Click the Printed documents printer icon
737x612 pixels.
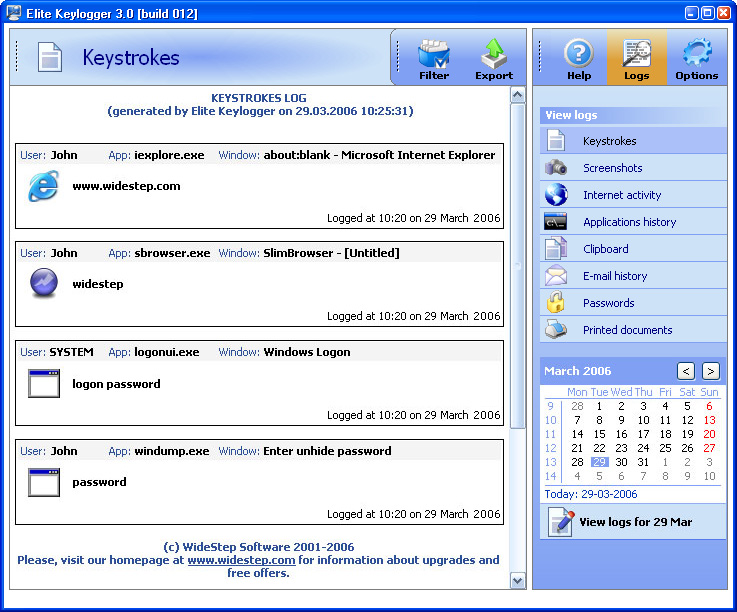coord(556,330)
